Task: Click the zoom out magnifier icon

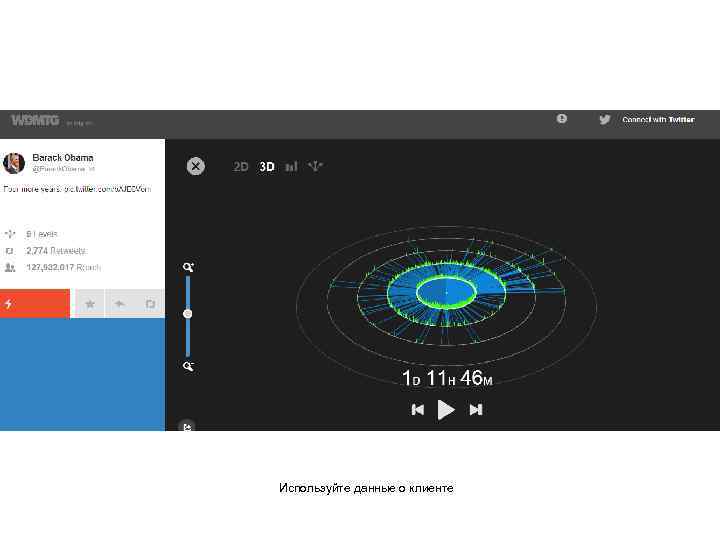Action: (x=188, y=366)
